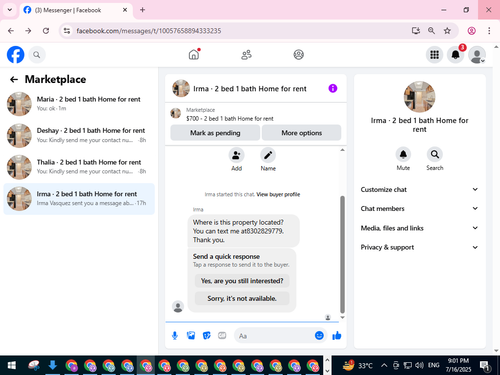Reload the page in browser
Screen dimensions: 500x375
click(x=46, y=31)
